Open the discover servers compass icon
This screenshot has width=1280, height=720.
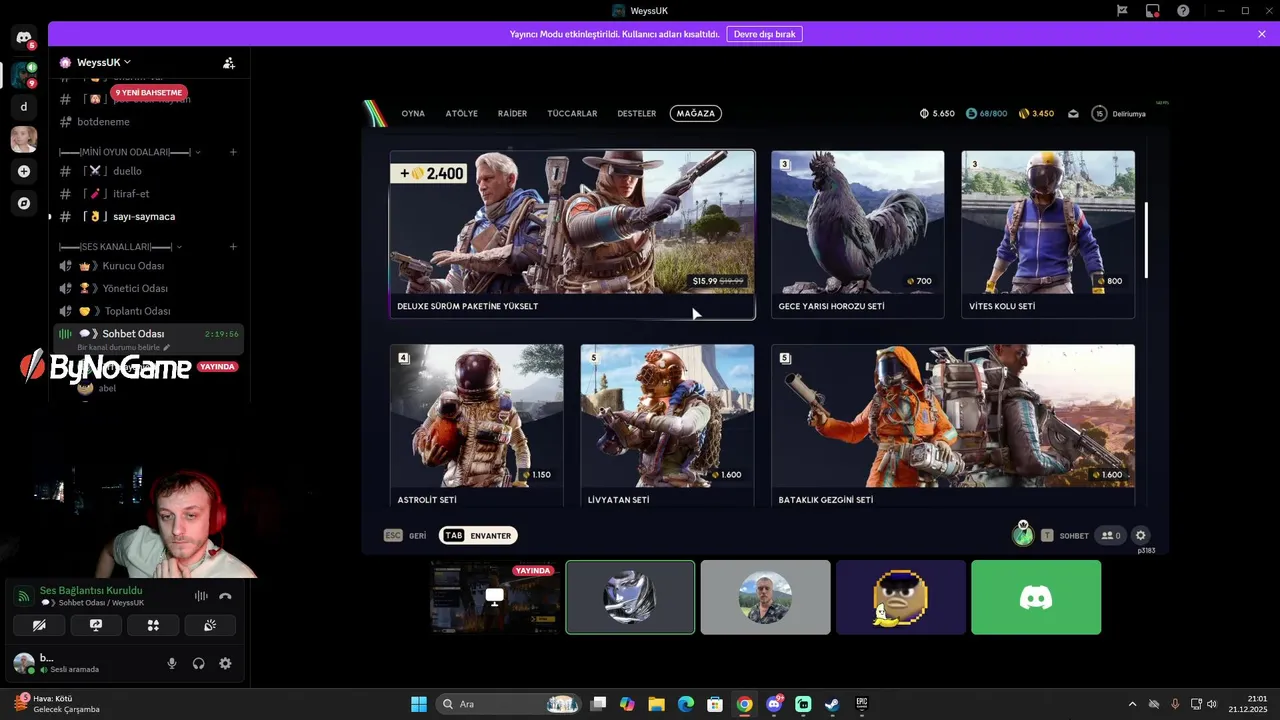[x=24, y=203]
